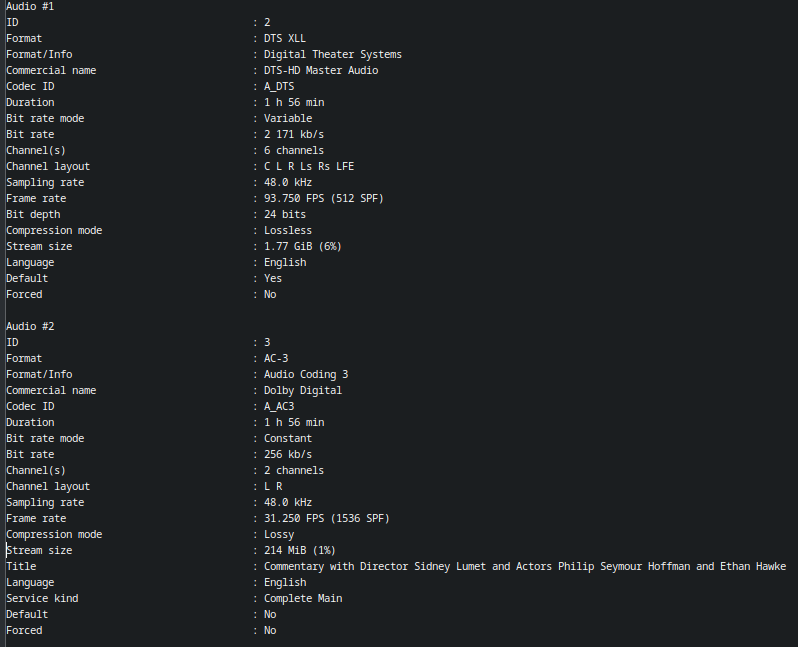The height and width of the screenshot is (647, 798).
Task: Select the "C L R Ls Rs LFE" channel layout
Action: click(309, 166)
